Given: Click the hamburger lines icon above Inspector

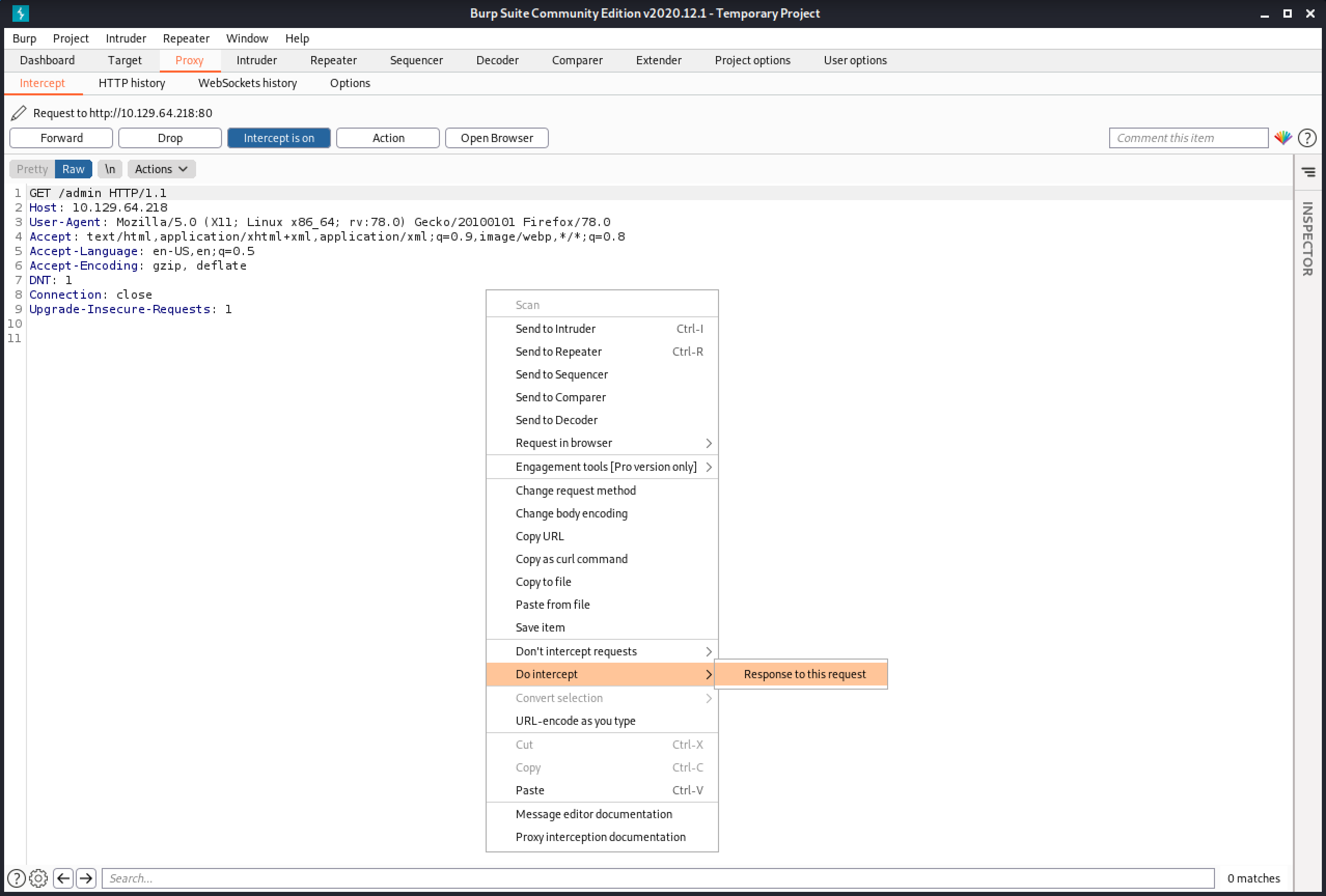Looking at the screenshot, I should pyautogui.click(x=1308, y=171).
